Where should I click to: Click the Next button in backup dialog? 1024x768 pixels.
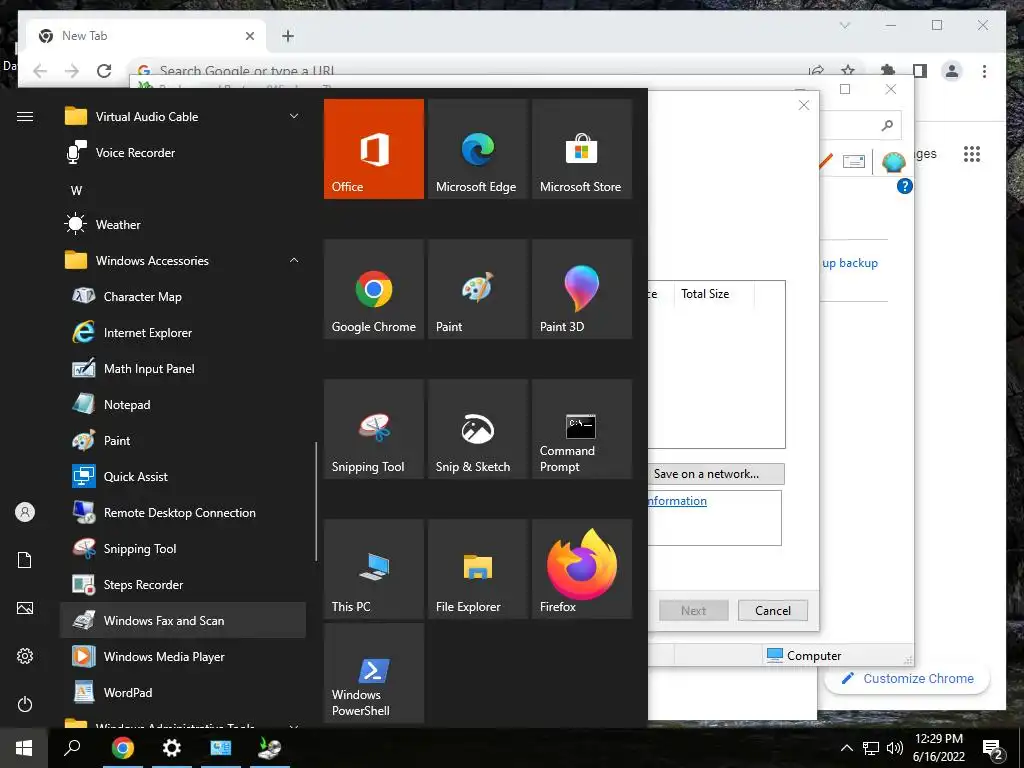tap(694, 611)
